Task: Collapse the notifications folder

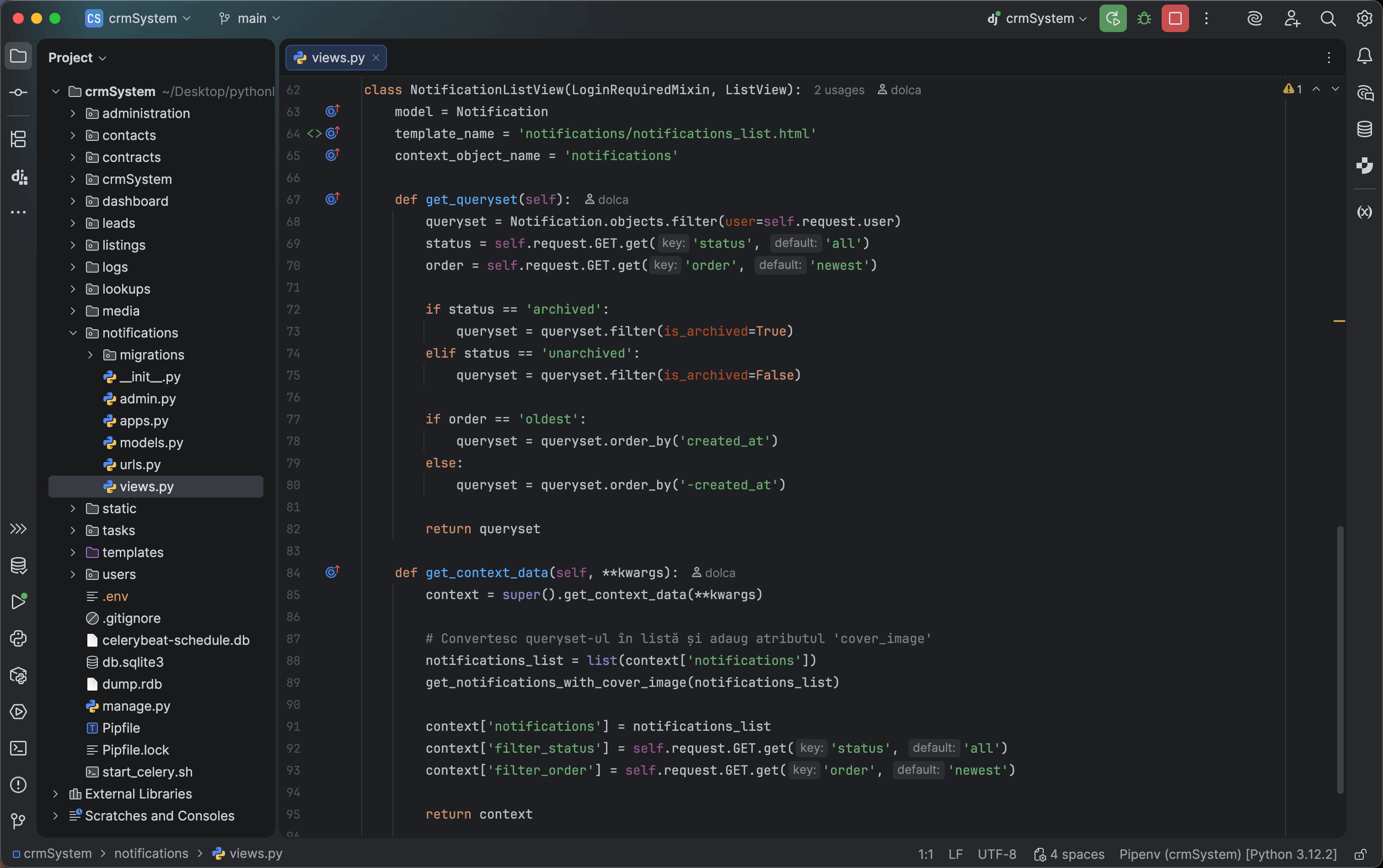Action: coord(73,333)
